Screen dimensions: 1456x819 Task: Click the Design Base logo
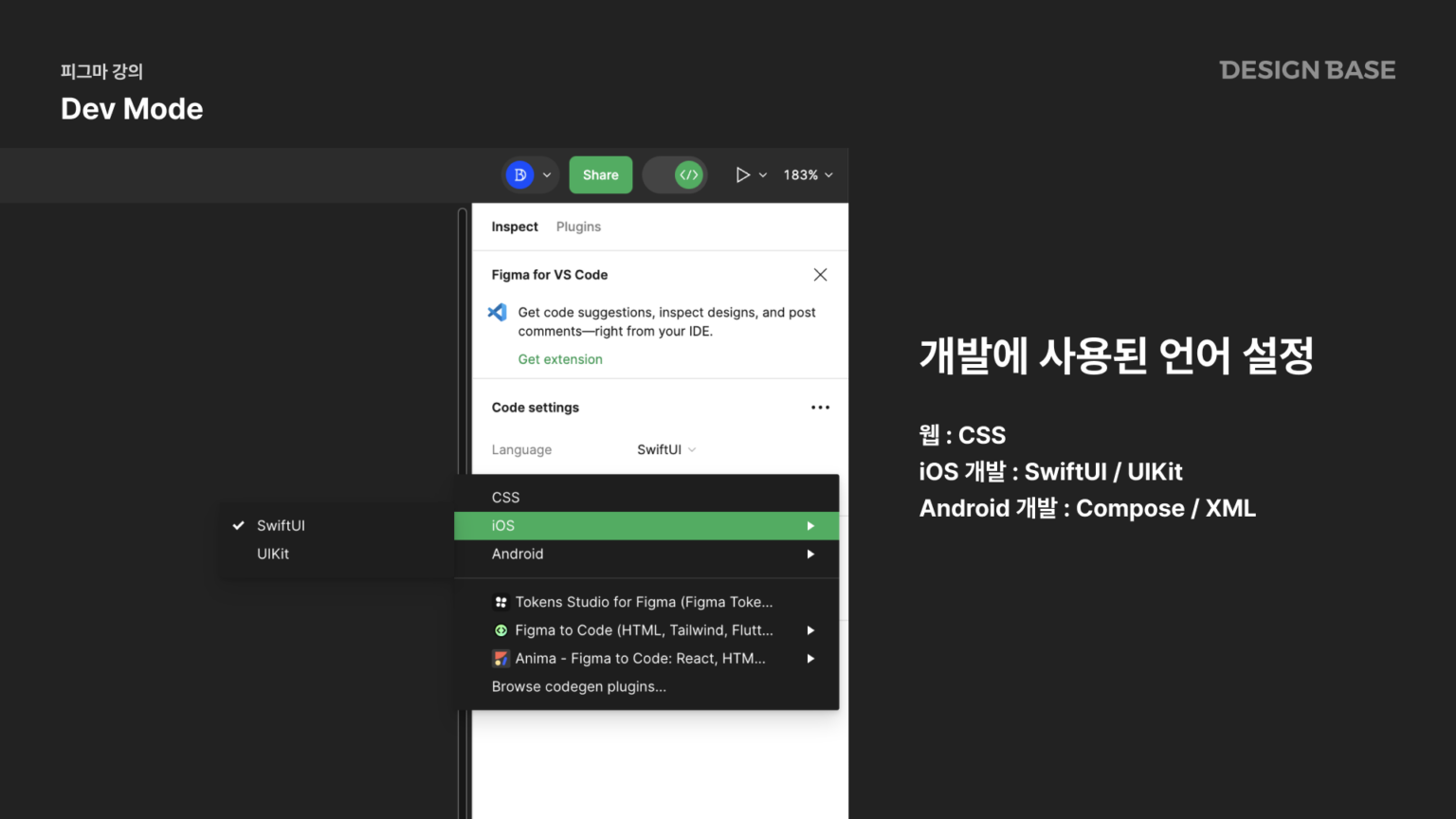[x=1307, y=69]
